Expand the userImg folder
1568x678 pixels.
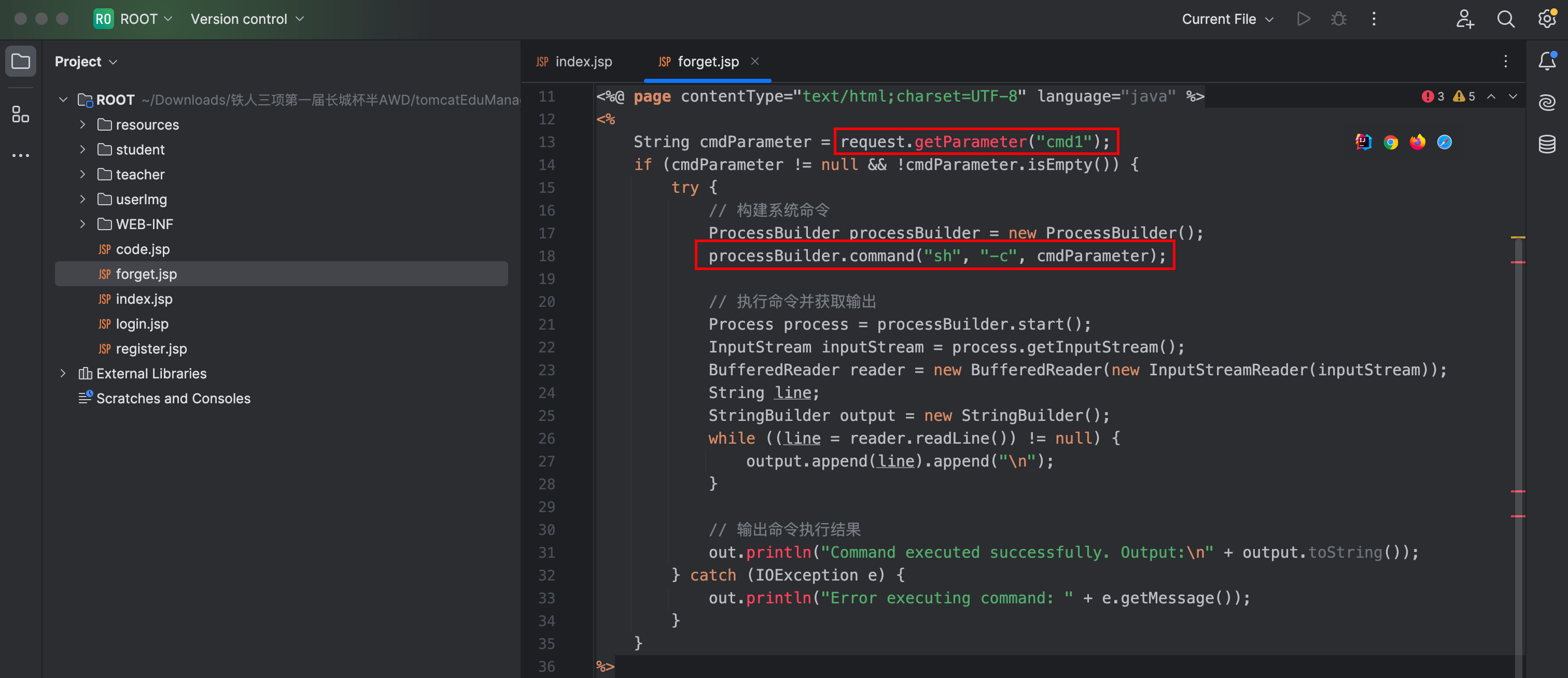point(82,199)
